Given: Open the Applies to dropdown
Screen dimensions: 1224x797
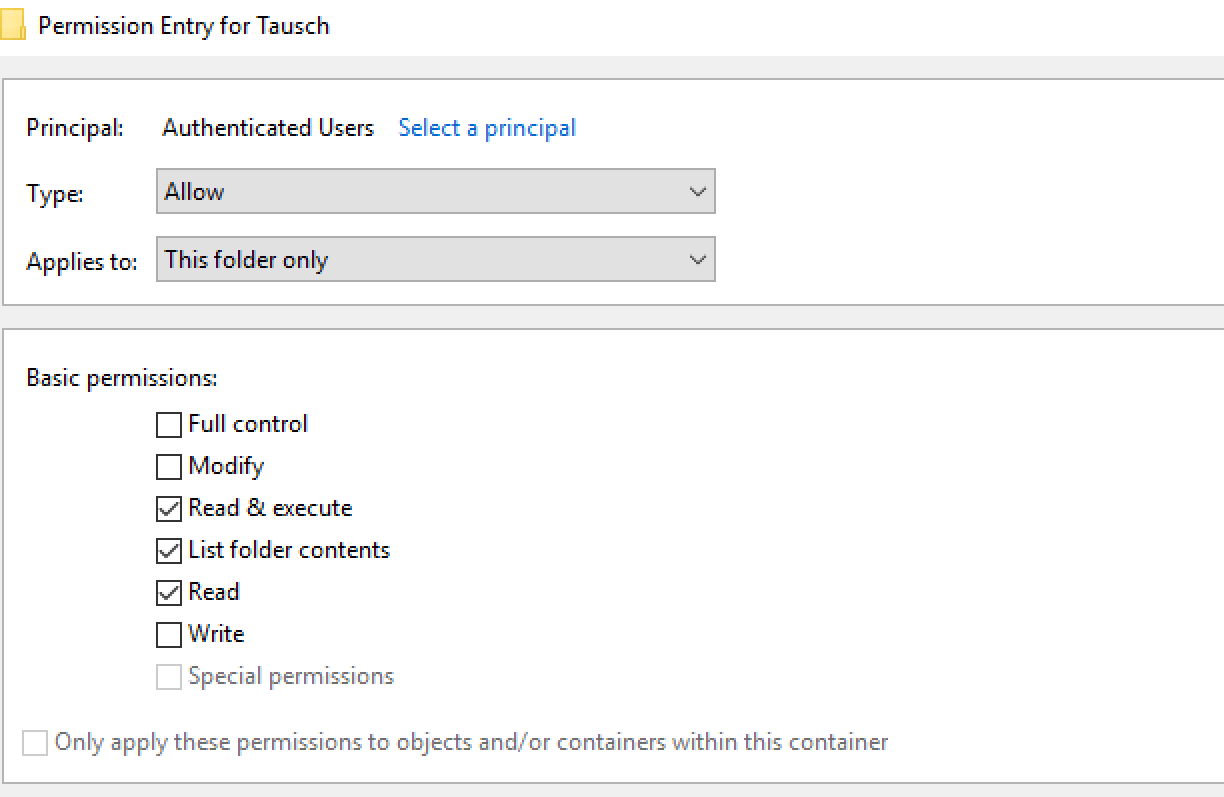Looking at the screenshot, I should (436, 260).
